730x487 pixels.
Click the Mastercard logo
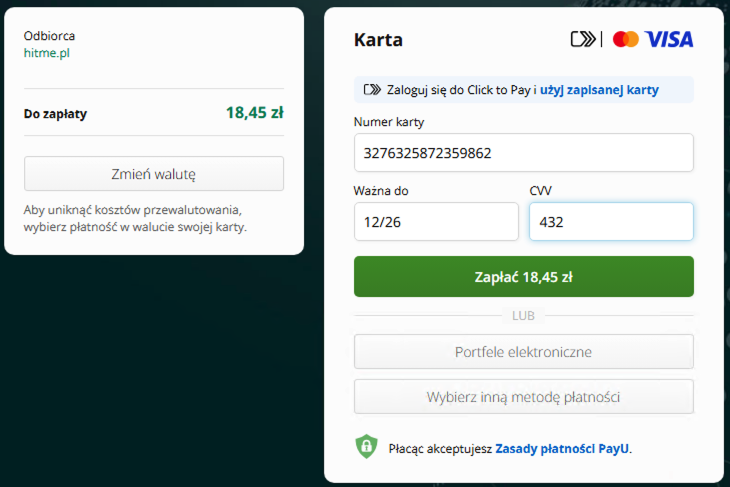[626, 39]
